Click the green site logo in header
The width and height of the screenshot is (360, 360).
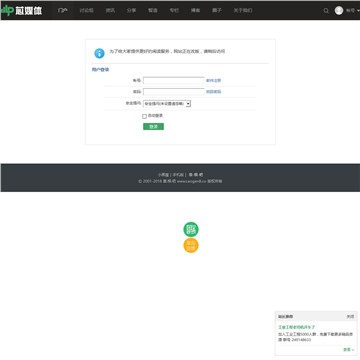21,10
